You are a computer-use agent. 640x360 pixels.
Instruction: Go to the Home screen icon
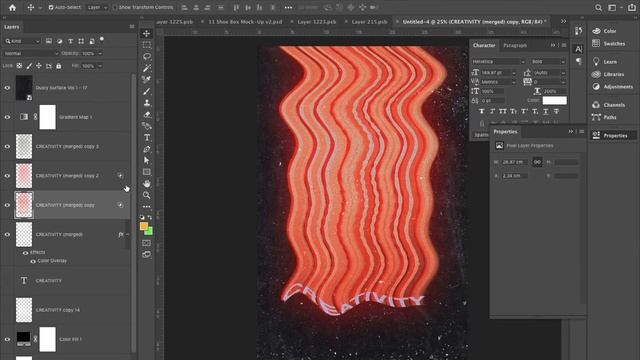tap(12, 7)
